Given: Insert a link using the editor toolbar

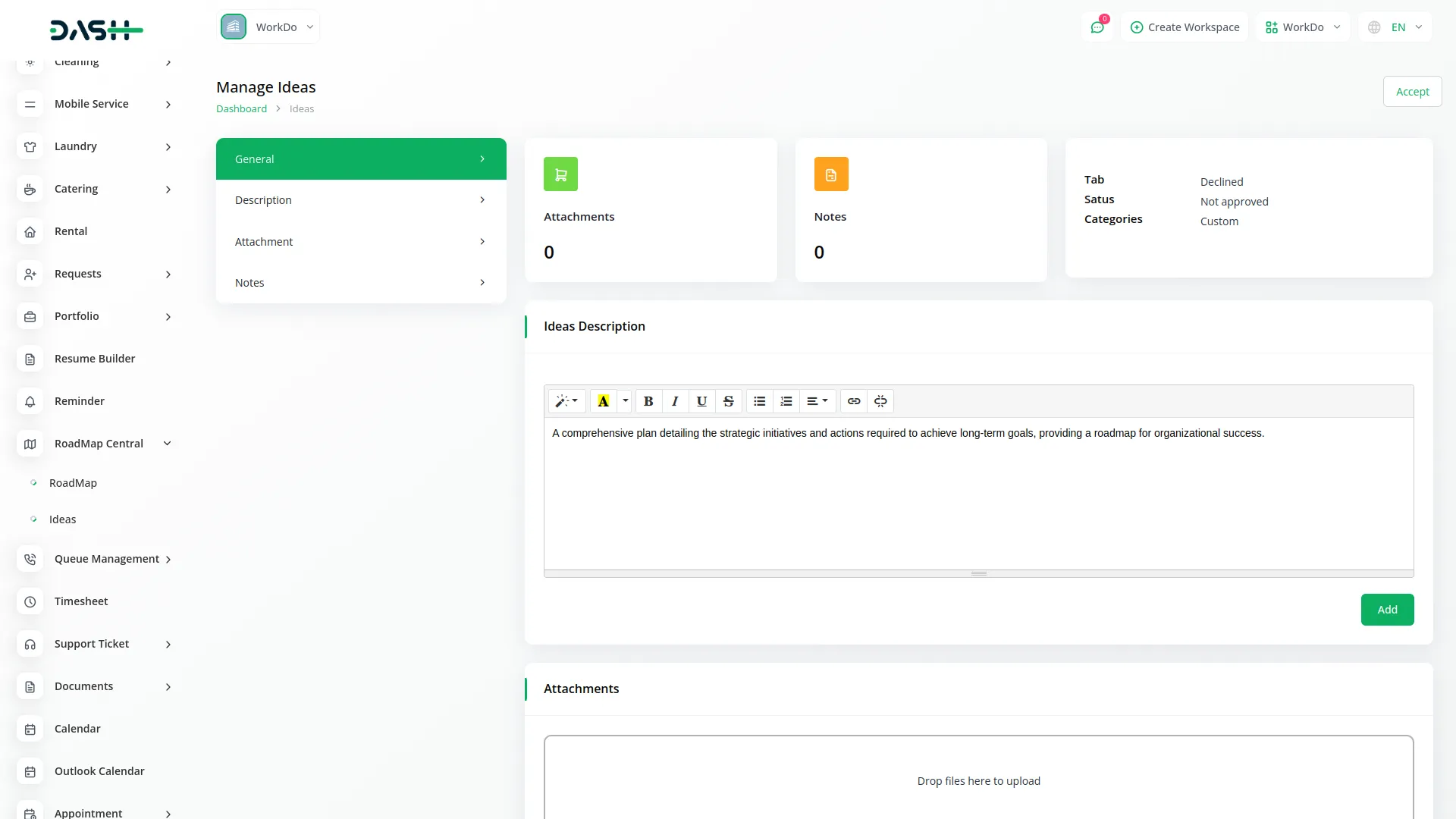Looking at the screenshot, I should pyautogui.click(x=854, y=401).
